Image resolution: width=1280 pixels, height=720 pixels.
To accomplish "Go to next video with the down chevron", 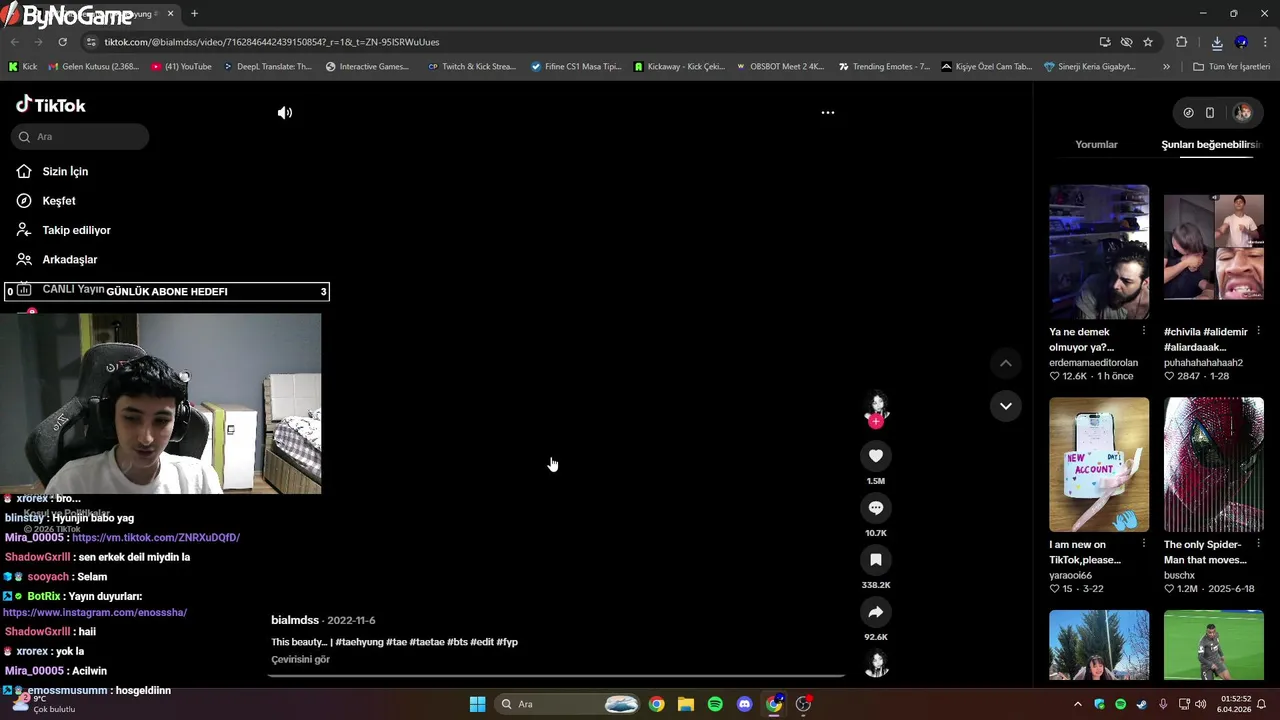I will 1006,406.
